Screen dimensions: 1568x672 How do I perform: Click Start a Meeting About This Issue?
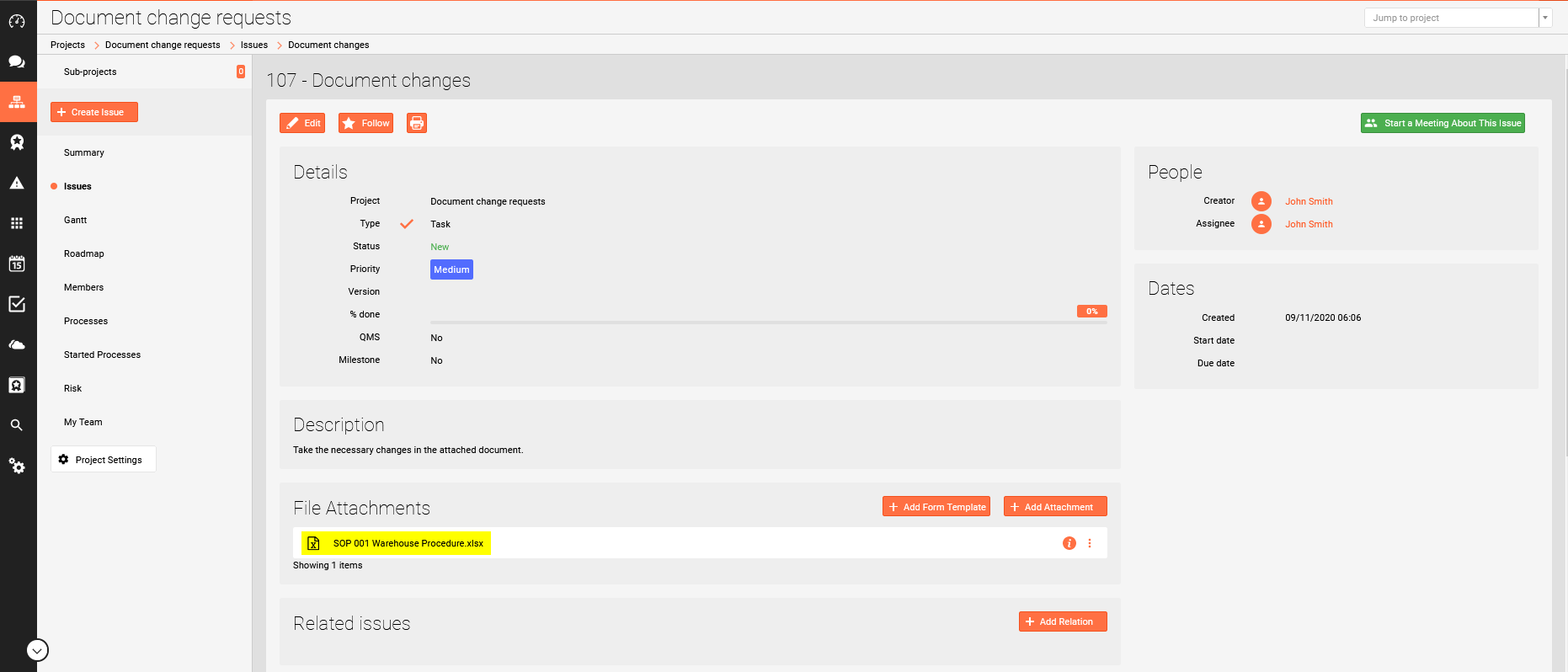coord(1443,123)
